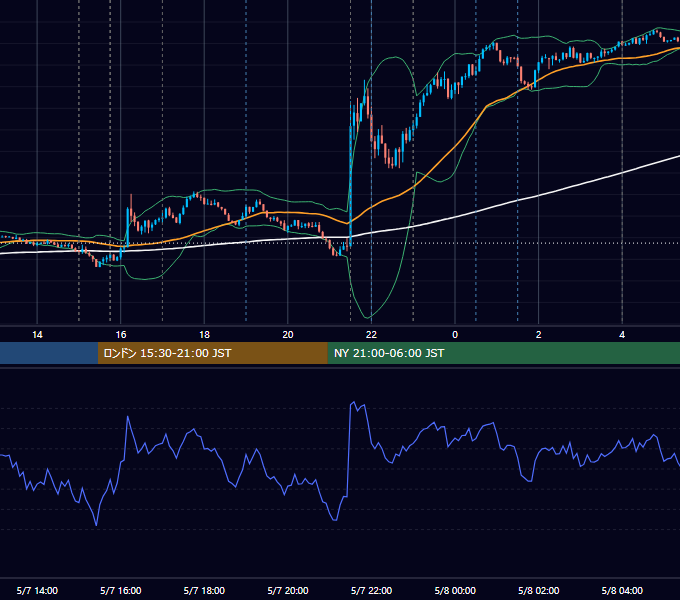The image size is (680, 600).
Task: Click the 20 hour axis label
Action: (x=288, y=335)
